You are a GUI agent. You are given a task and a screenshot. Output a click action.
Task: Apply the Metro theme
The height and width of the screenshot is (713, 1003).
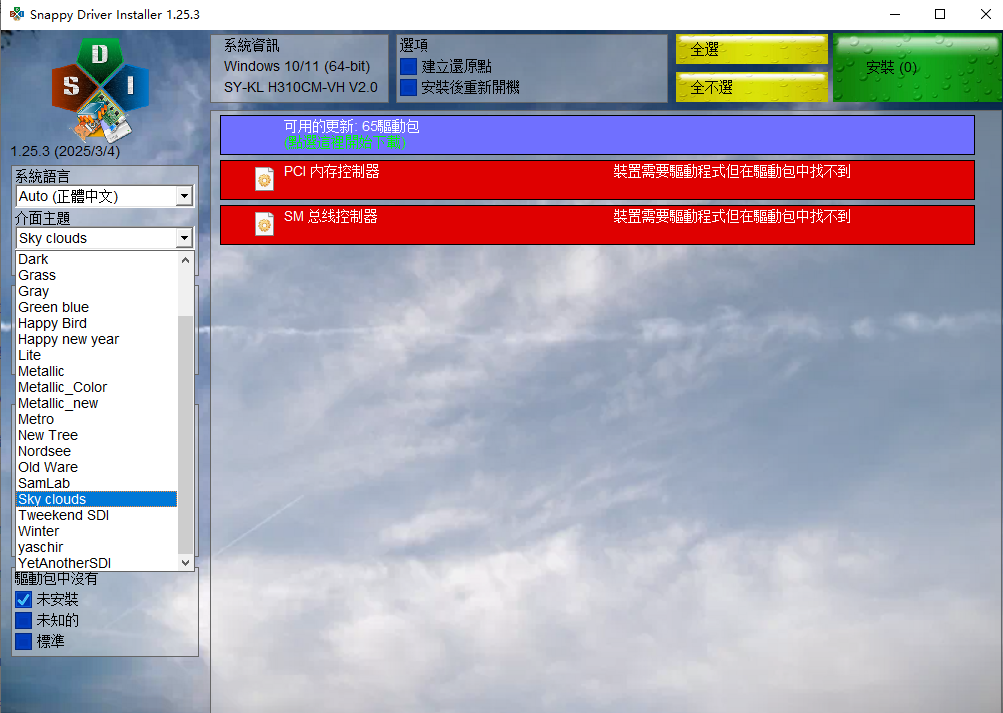(x=97, y=419)
